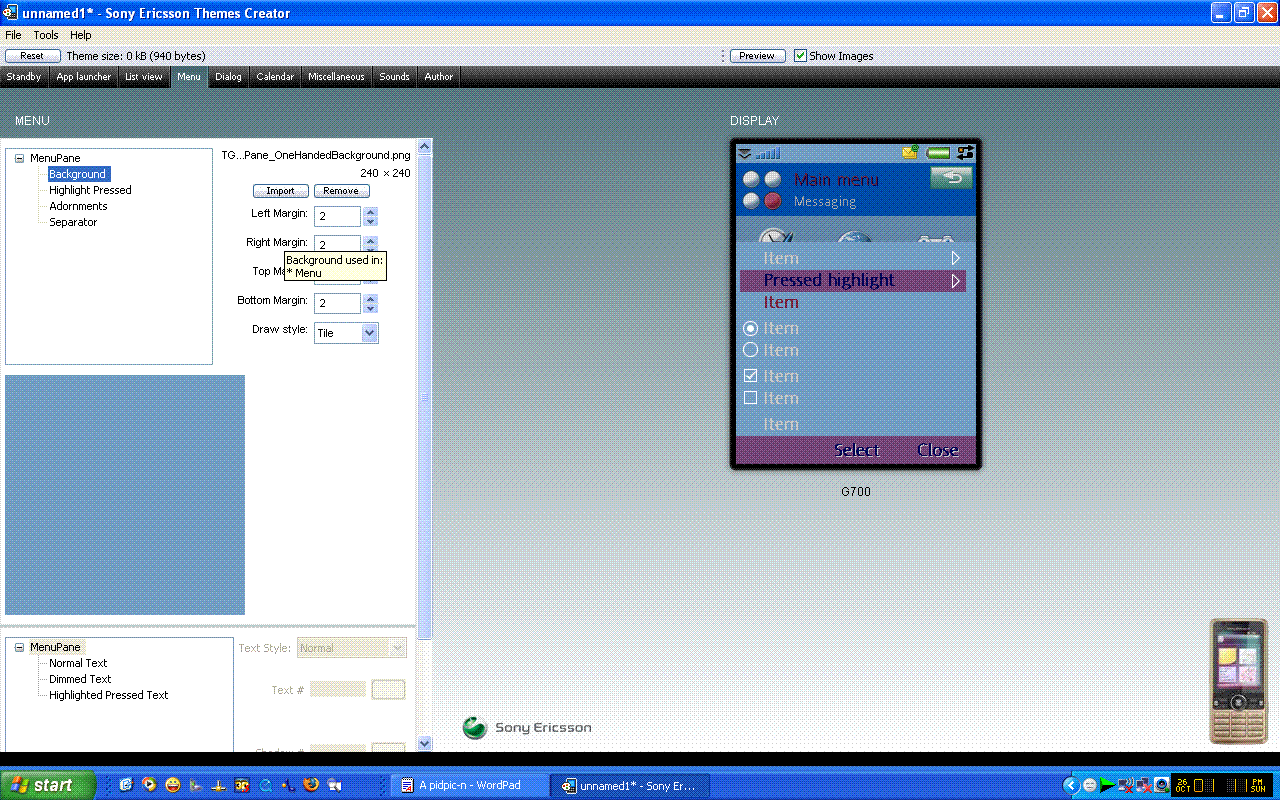1280x800 pixels.
Task: Switch to the List view tab
Action: [144, 77]
